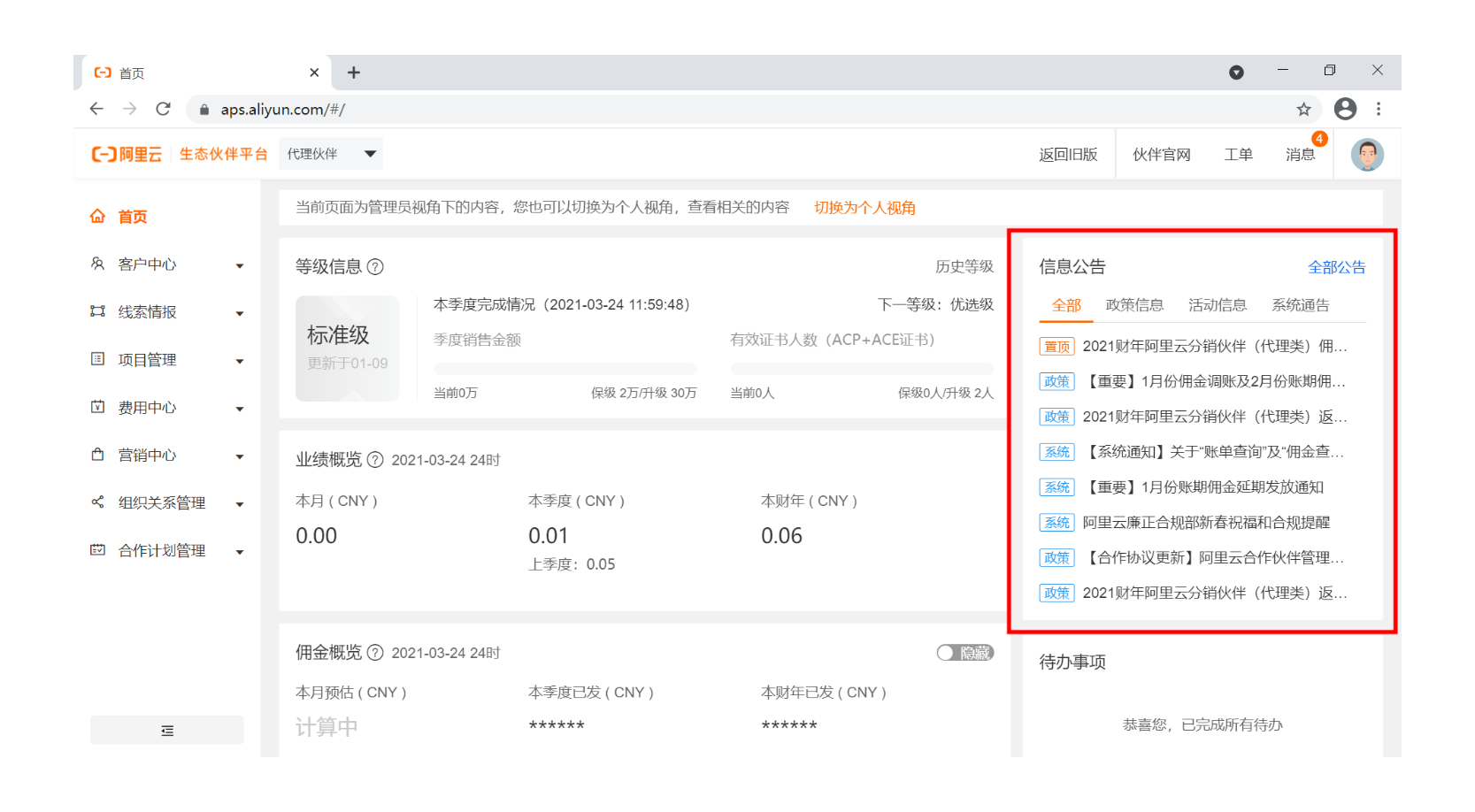Expand the 营销中心 menu arrow

pos(239,456)
